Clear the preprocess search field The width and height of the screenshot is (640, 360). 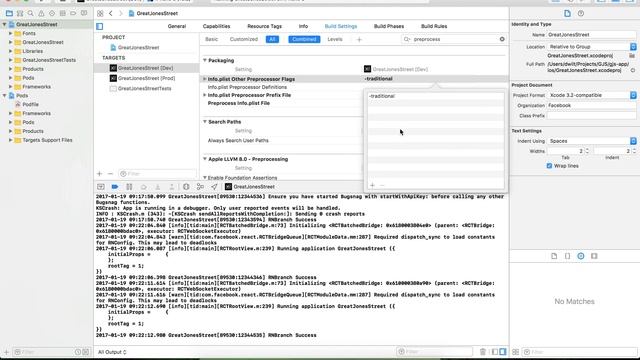(502, 39)
